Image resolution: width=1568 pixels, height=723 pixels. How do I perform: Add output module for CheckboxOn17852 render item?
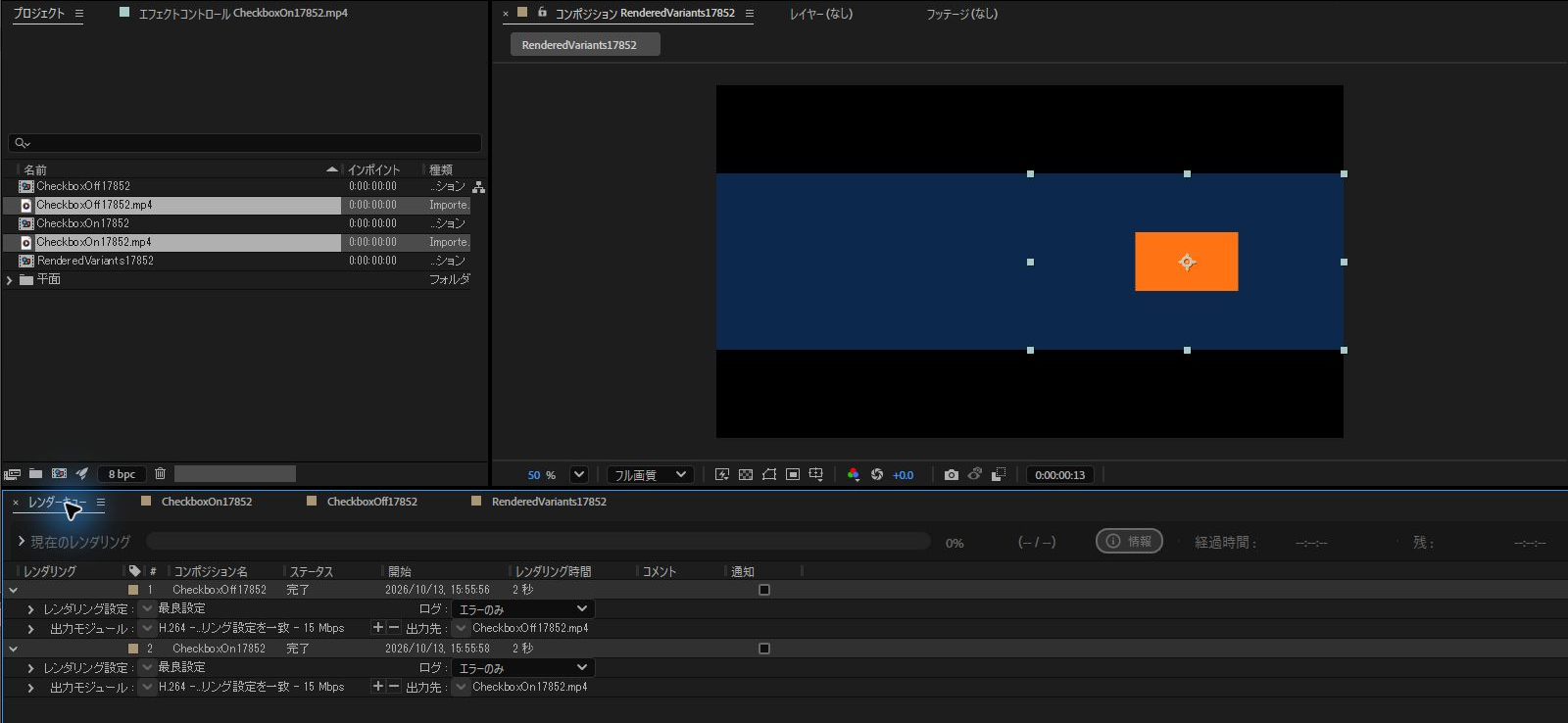point(378,687)
